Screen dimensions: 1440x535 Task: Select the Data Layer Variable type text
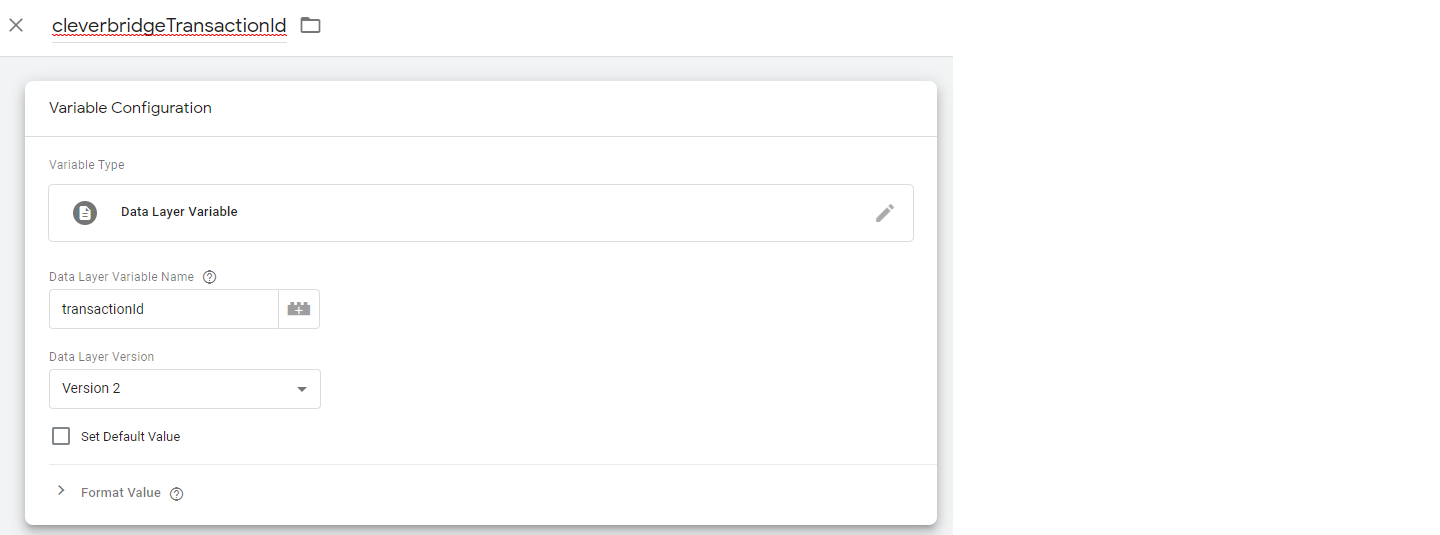pos(179,212)
